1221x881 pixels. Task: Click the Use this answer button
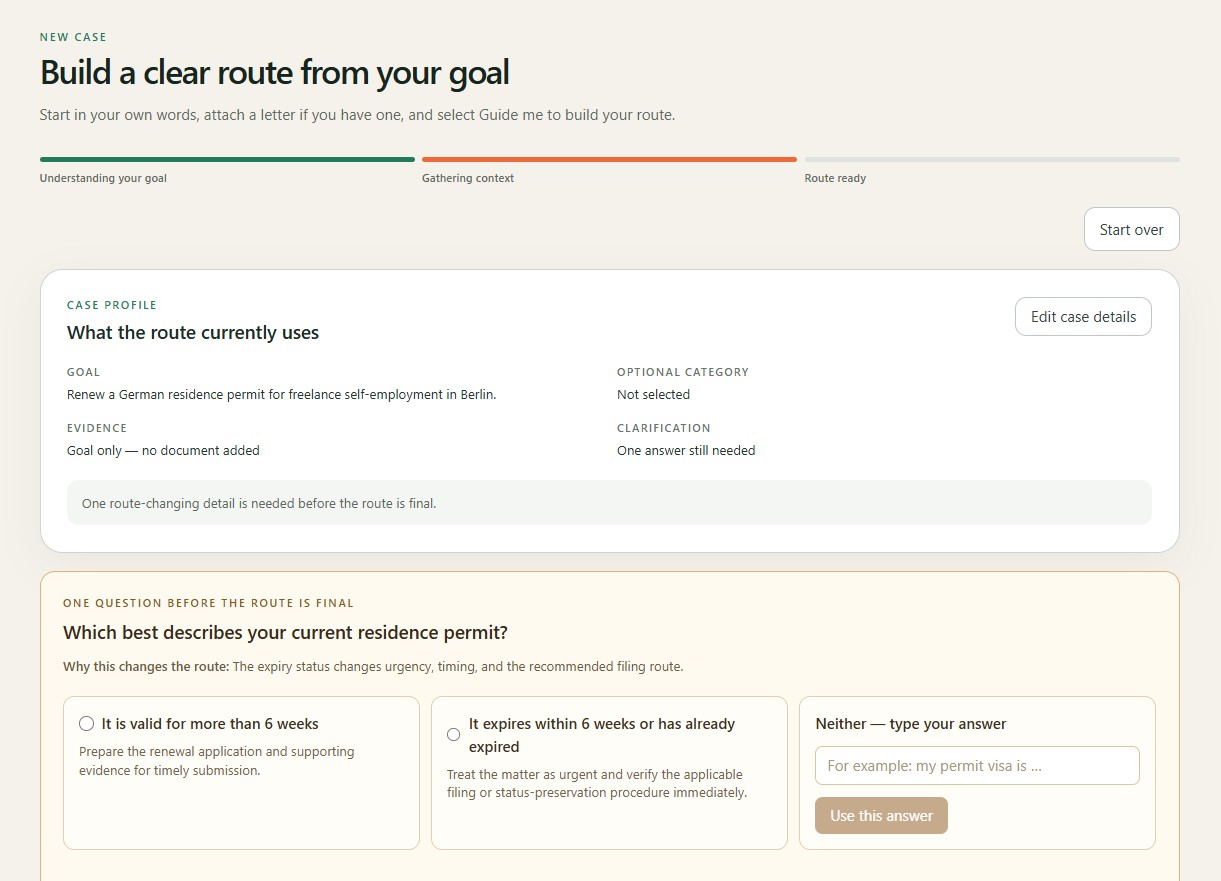(x=881, y=816)
